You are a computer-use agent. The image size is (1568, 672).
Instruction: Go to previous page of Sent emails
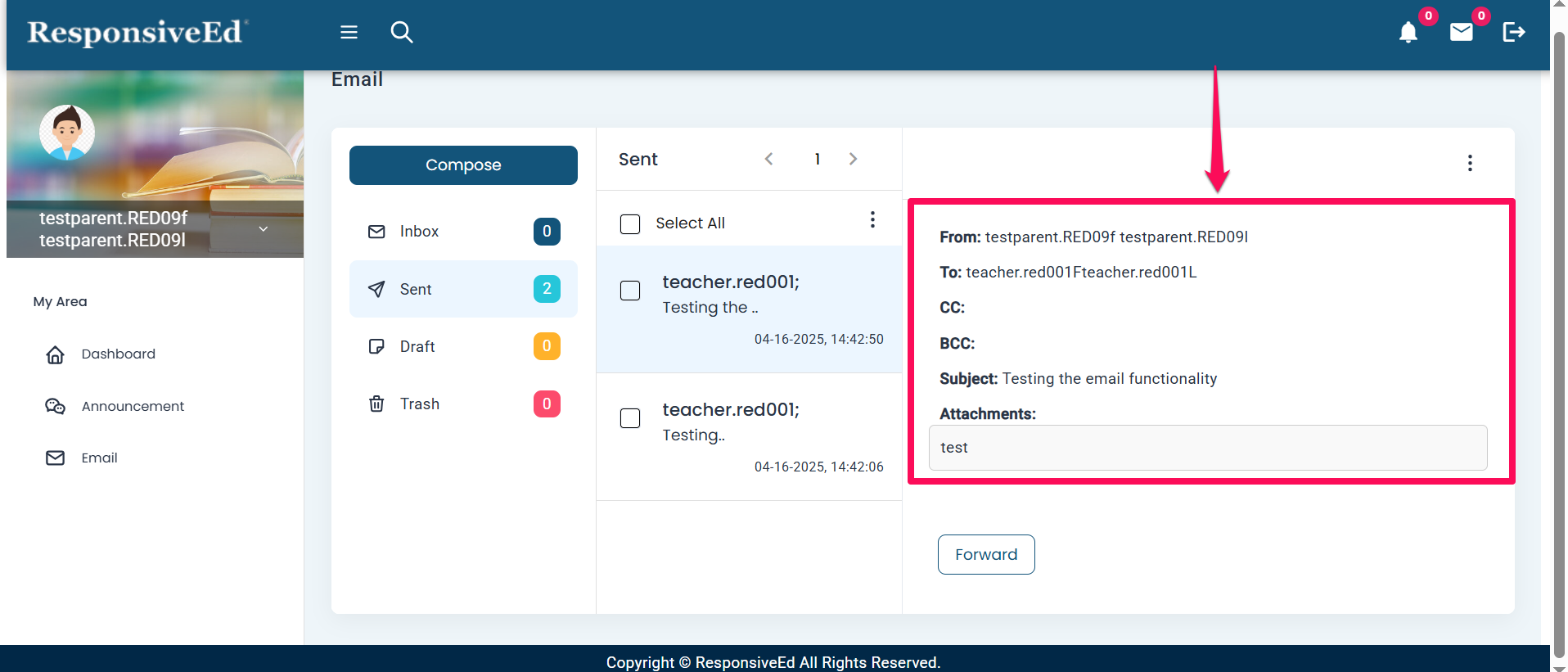click(768, 159)
